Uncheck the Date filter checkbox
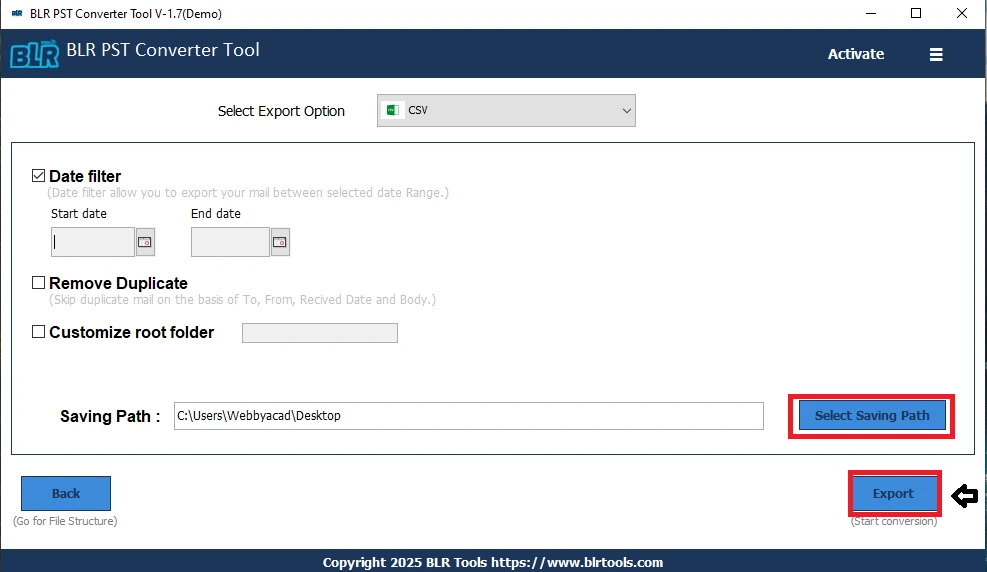Image resolution: width=987 pixels, height=572 pixels. 38,176
